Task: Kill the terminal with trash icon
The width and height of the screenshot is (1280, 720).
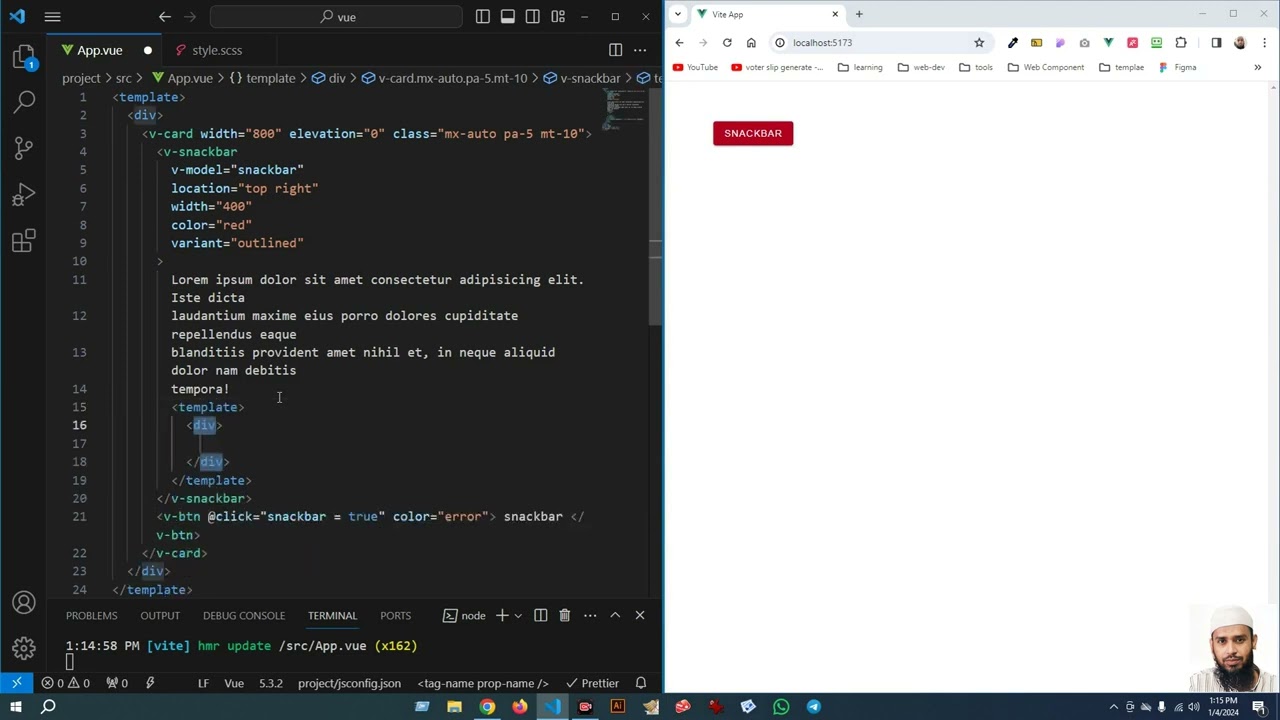Action: [564, 616]
